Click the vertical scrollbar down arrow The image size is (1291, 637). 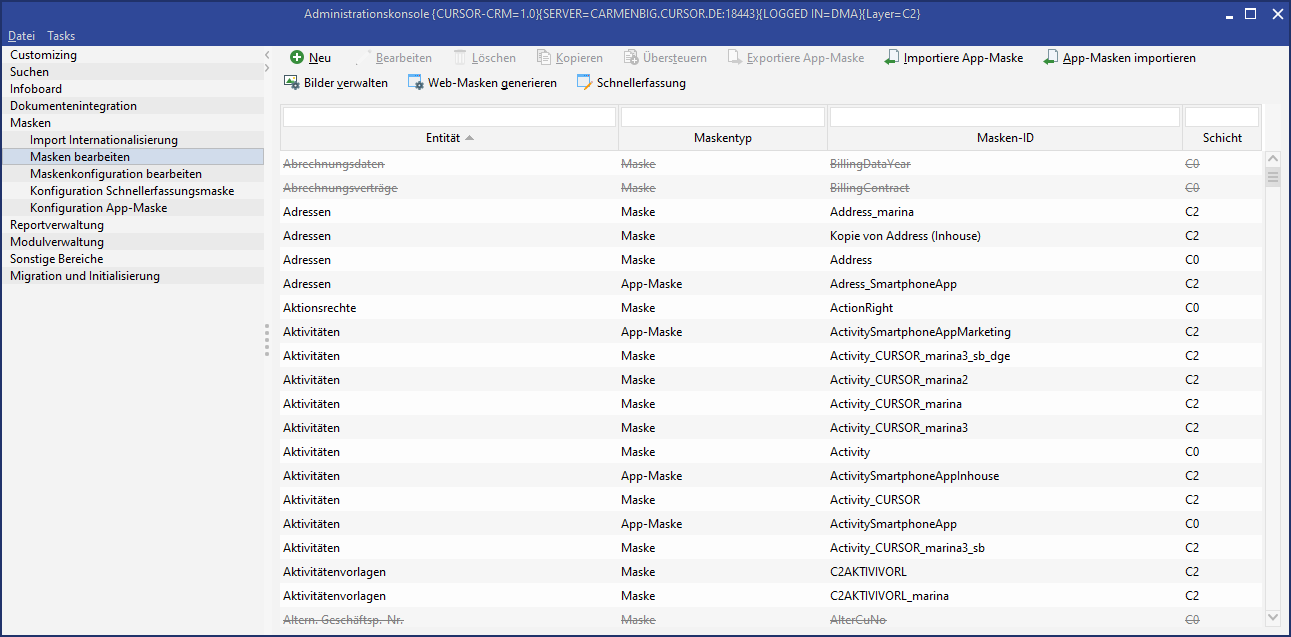1273,617
